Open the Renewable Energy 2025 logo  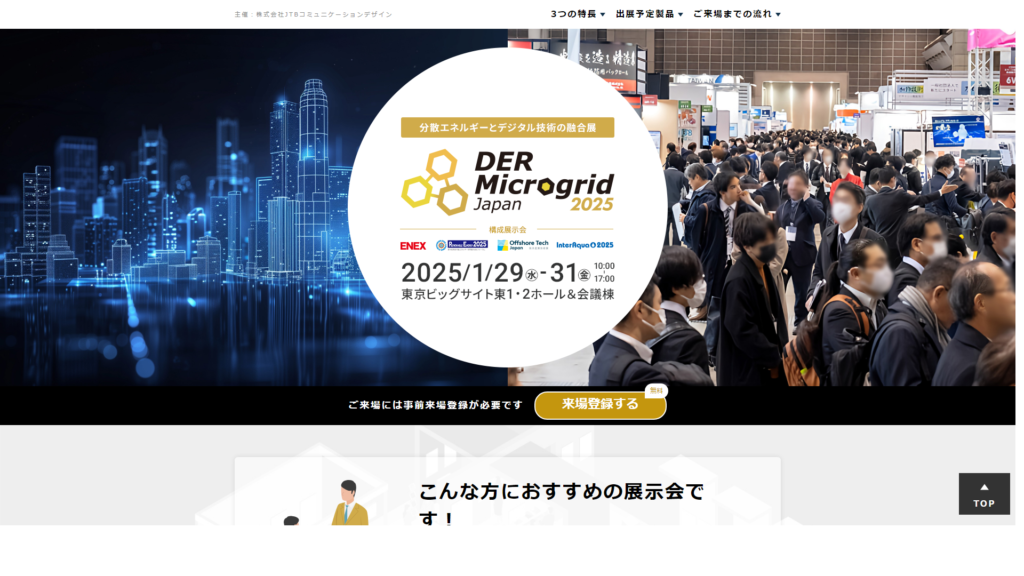point(462,245)
